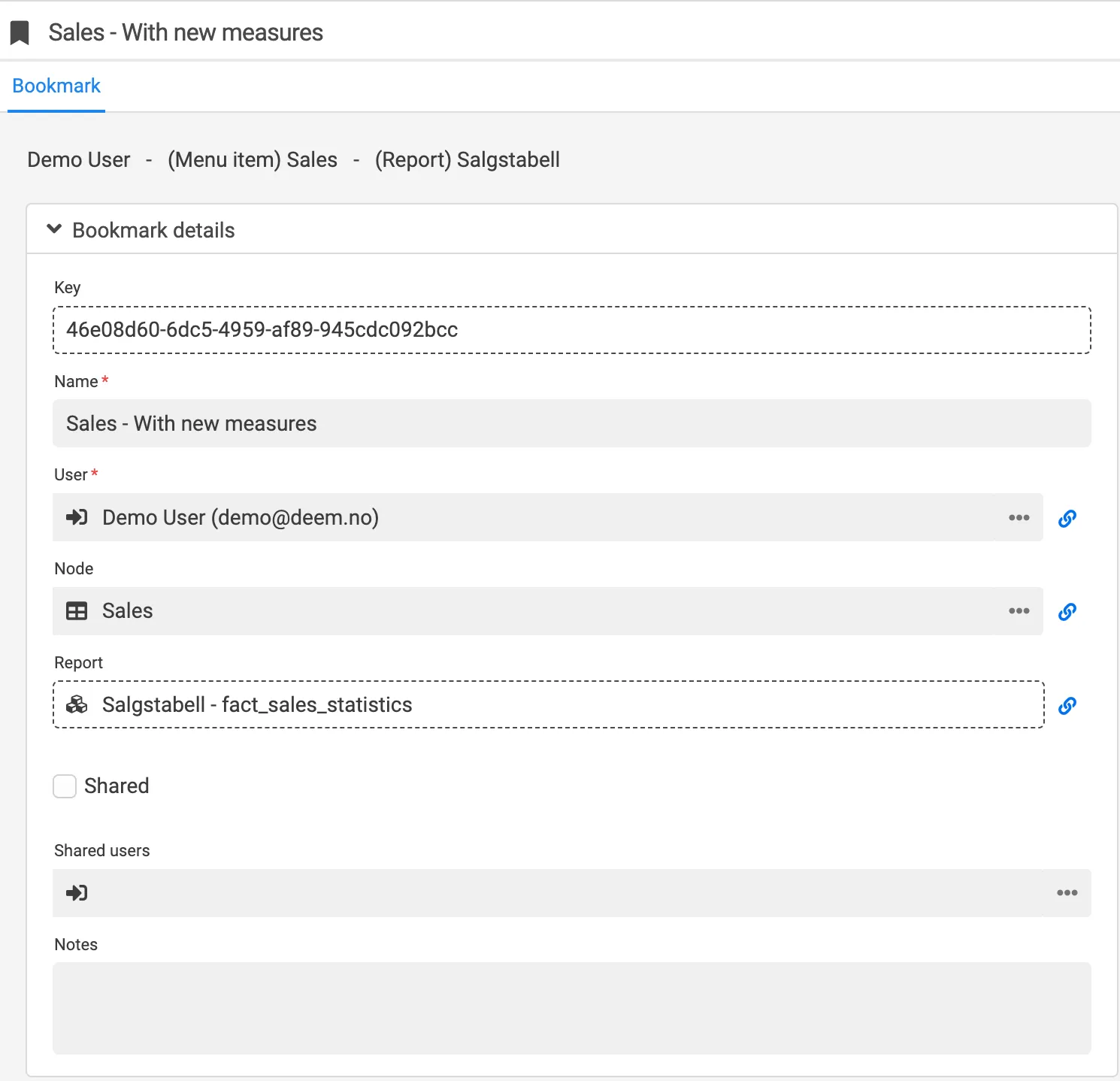Click the Sales menu item in the breadcrumb

coord(253,159)
